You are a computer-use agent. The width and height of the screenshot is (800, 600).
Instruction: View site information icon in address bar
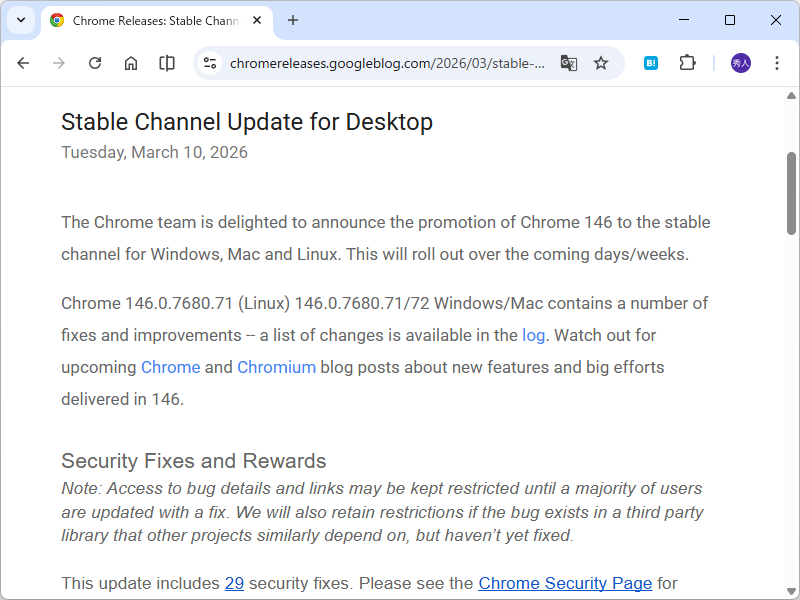[210, 63]
